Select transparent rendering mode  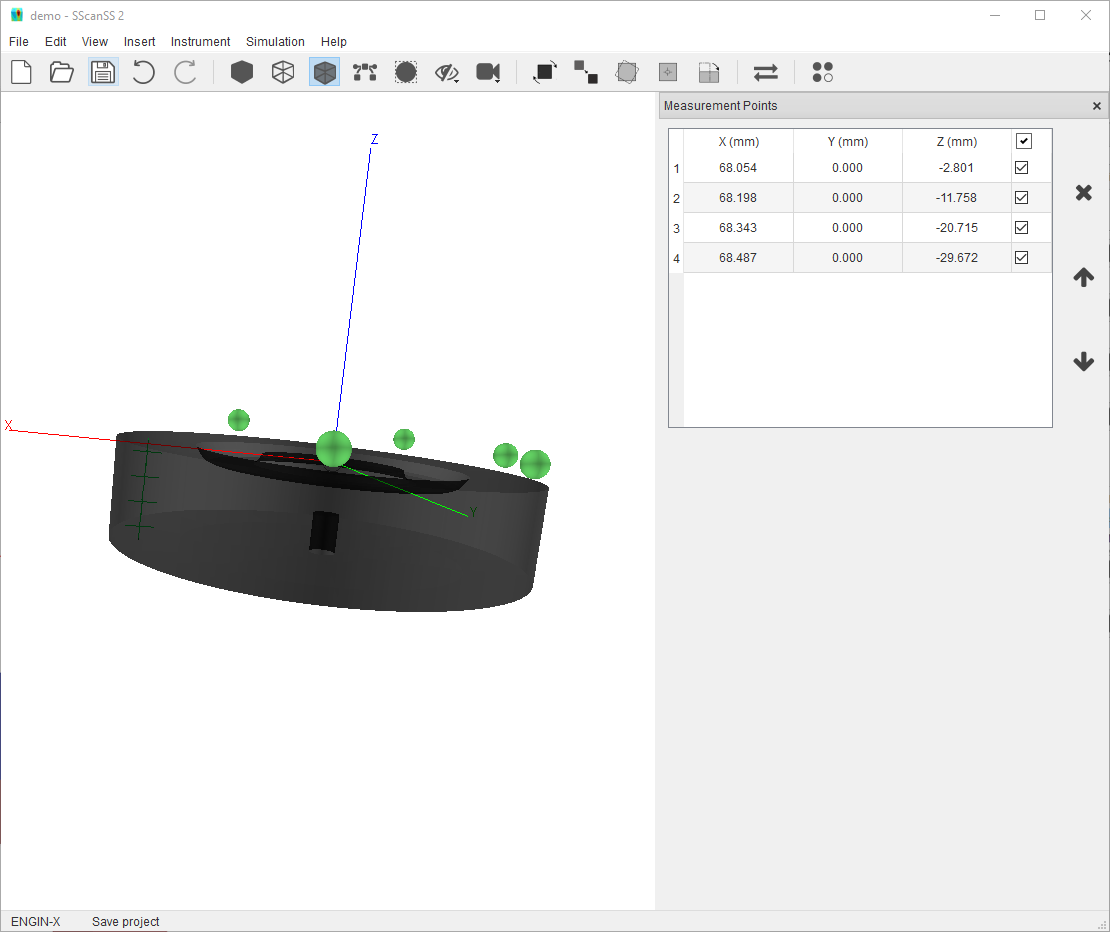[x=324, y=72]
